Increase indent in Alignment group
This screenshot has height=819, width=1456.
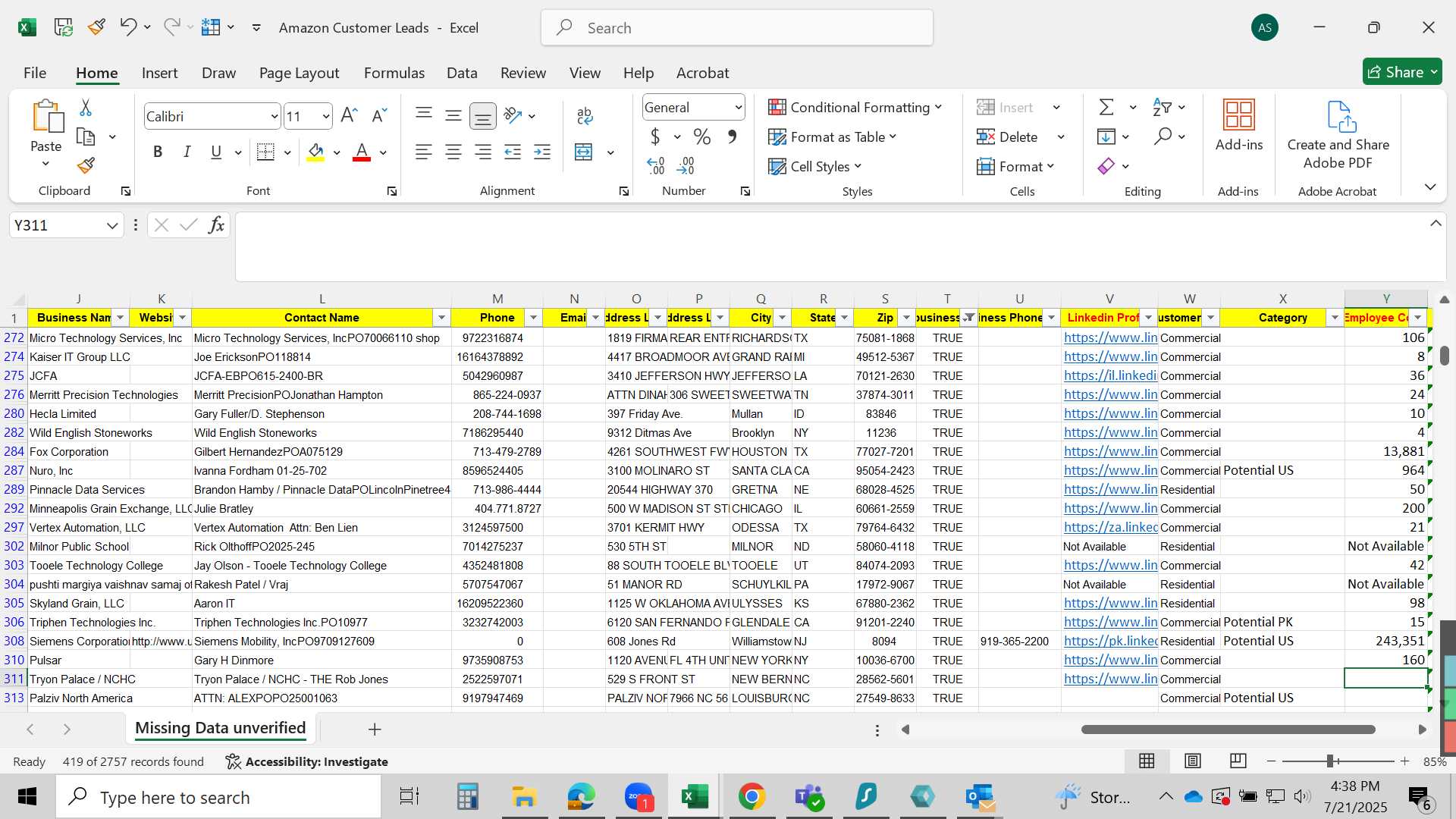(x=542, y=152)
